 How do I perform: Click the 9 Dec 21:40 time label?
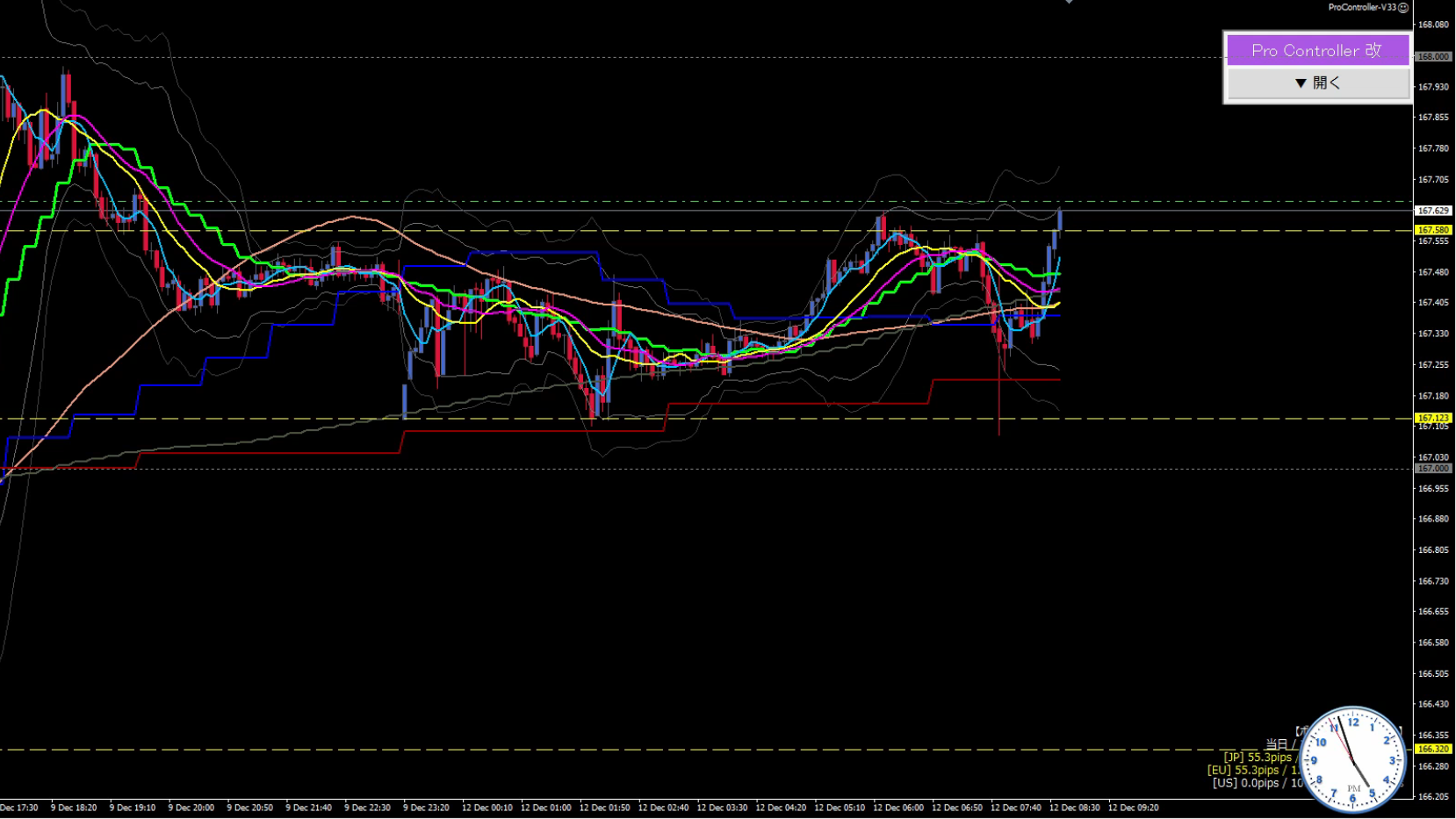pyautogui.click(x=309, y=808)
